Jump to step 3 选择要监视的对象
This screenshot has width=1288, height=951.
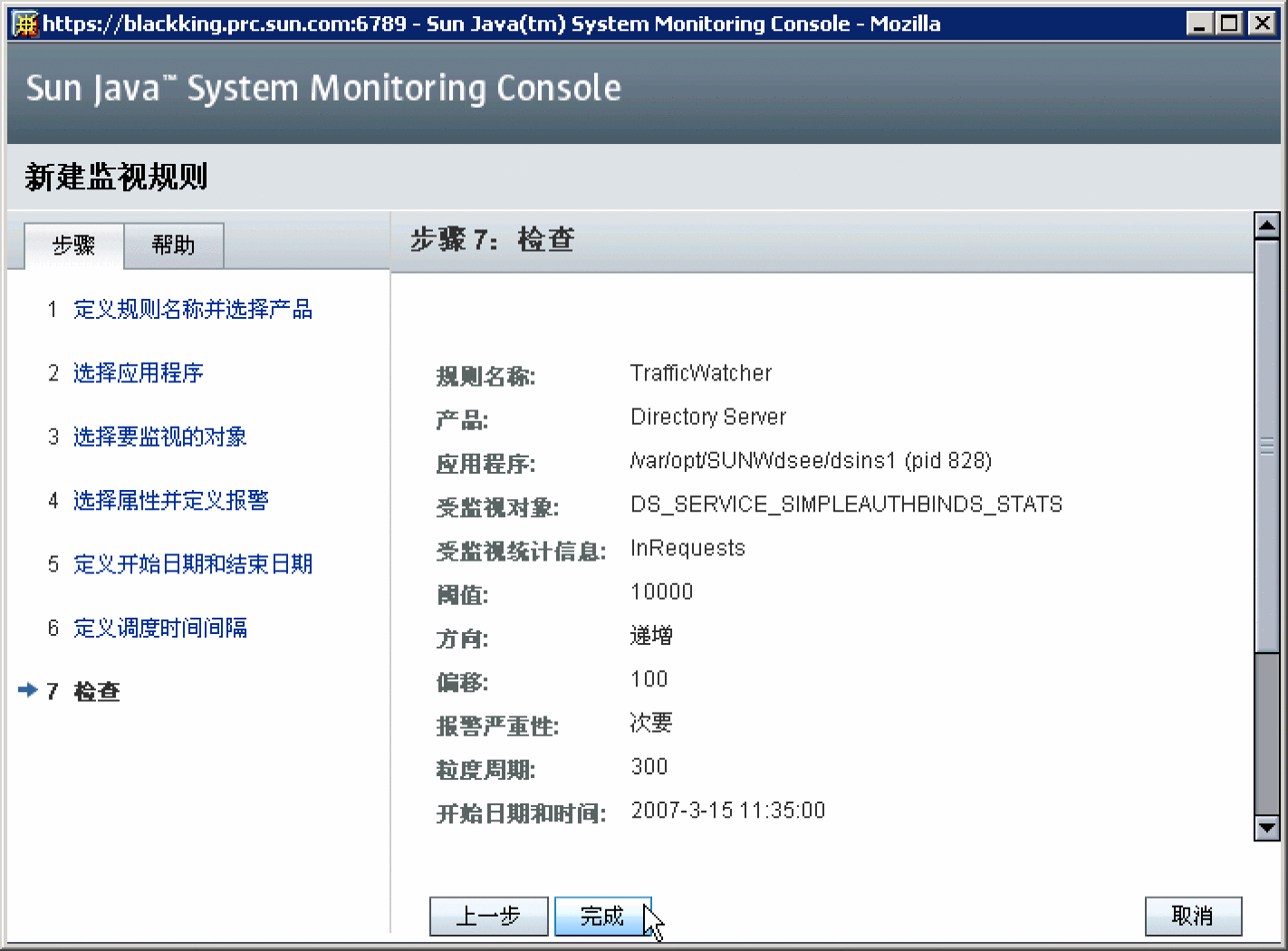click(x=160, y=437)
